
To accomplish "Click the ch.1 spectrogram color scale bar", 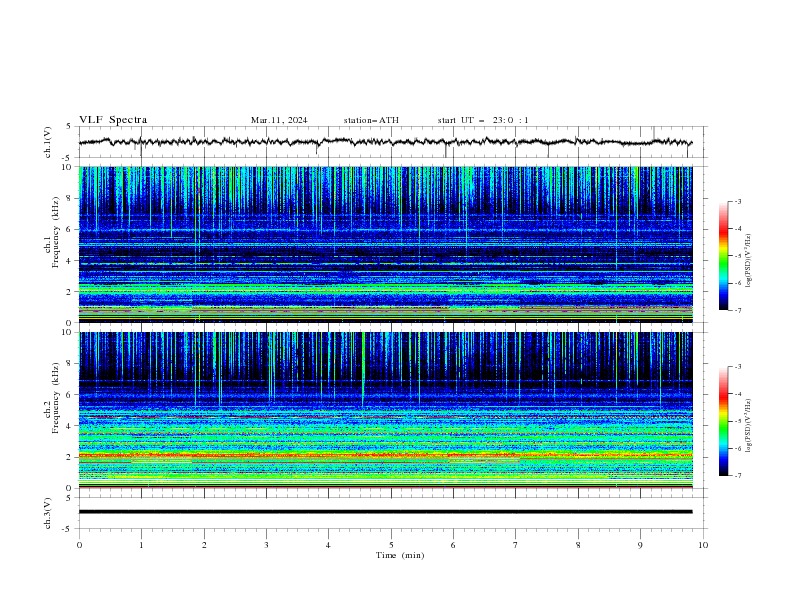I will coord(724,256).
